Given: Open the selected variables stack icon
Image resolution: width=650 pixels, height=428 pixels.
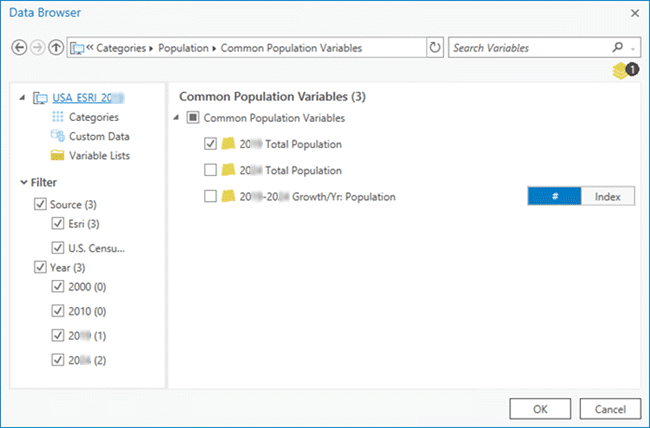Looking at the screenshot, I should (626, 71).
